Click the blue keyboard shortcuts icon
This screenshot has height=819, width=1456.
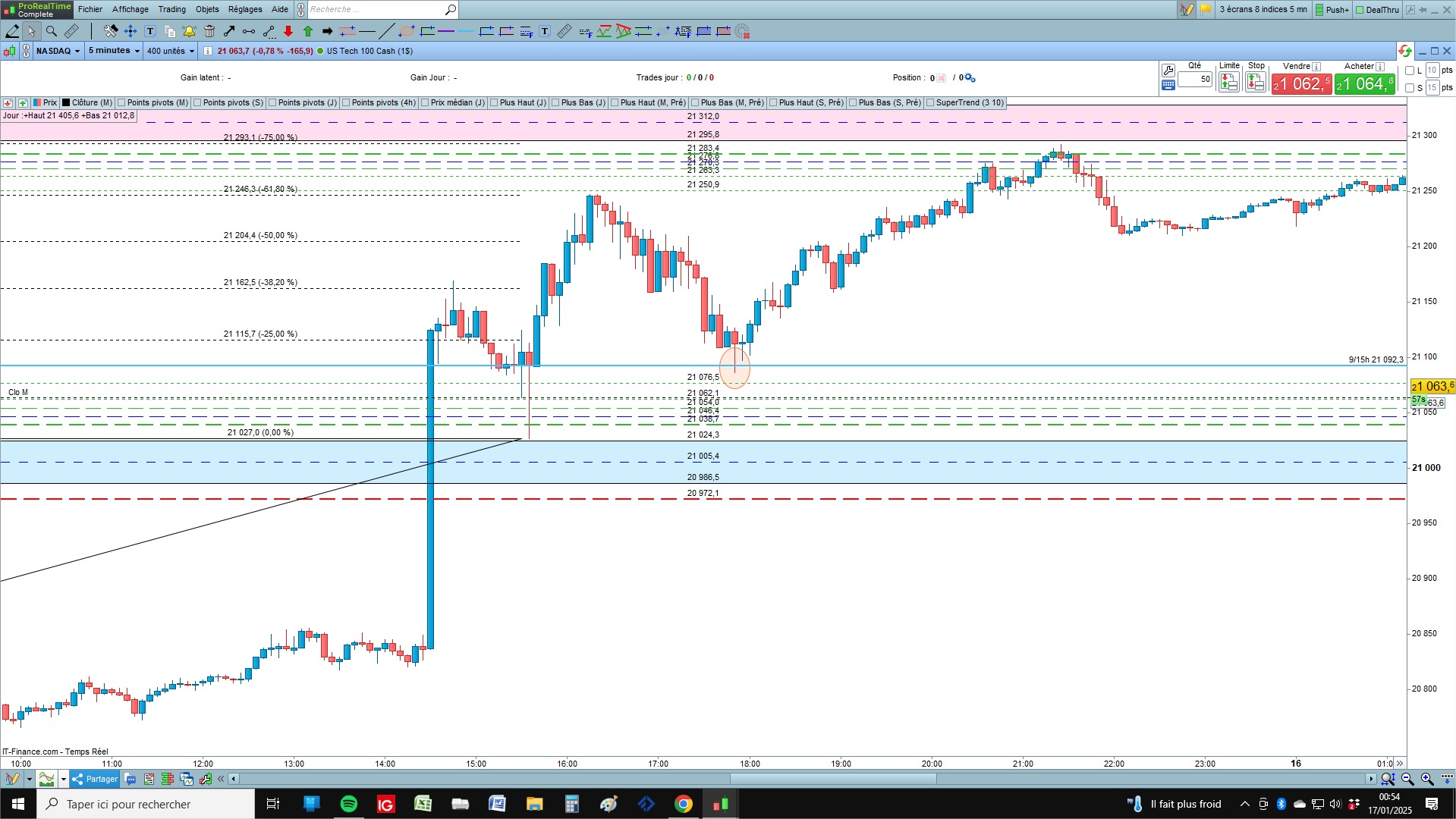click(1168, 85)
